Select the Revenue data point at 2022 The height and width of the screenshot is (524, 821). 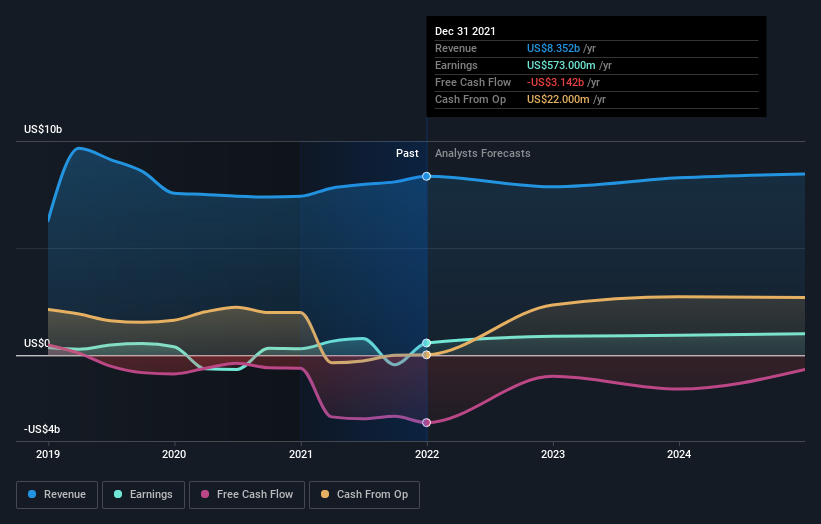[427, 176]
